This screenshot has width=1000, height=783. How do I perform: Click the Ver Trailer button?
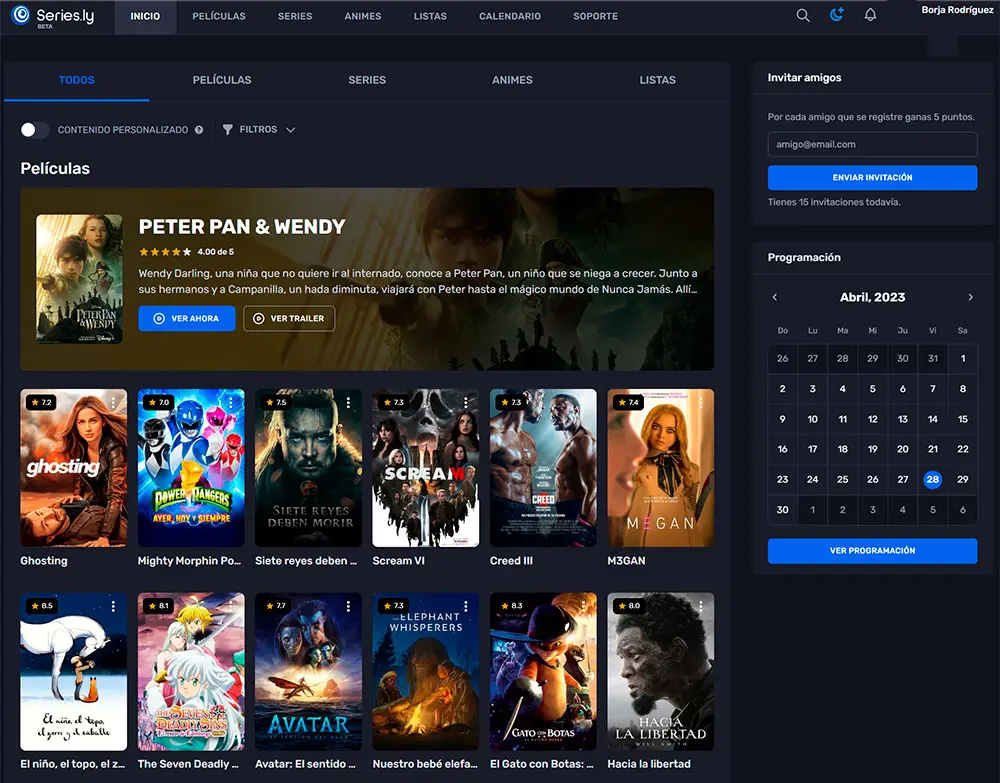(x=289, y=318)
